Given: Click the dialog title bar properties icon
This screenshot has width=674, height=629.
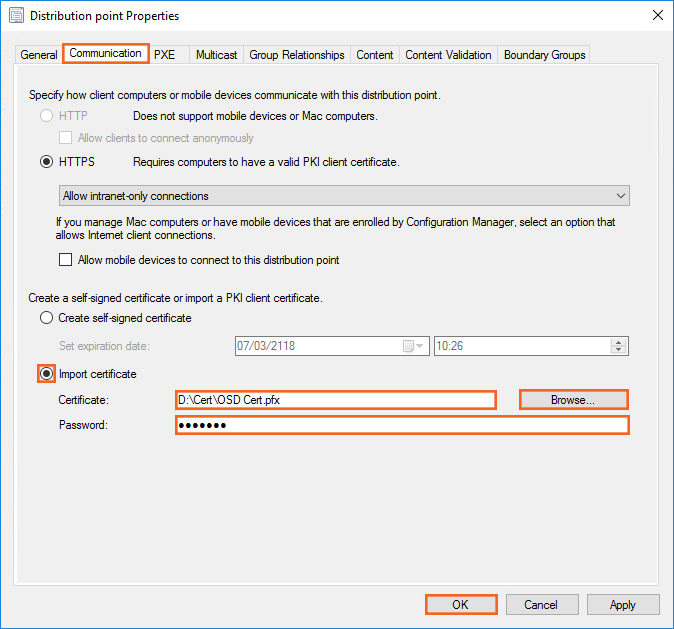Looking at the screenshot, I should pos(16,15).
